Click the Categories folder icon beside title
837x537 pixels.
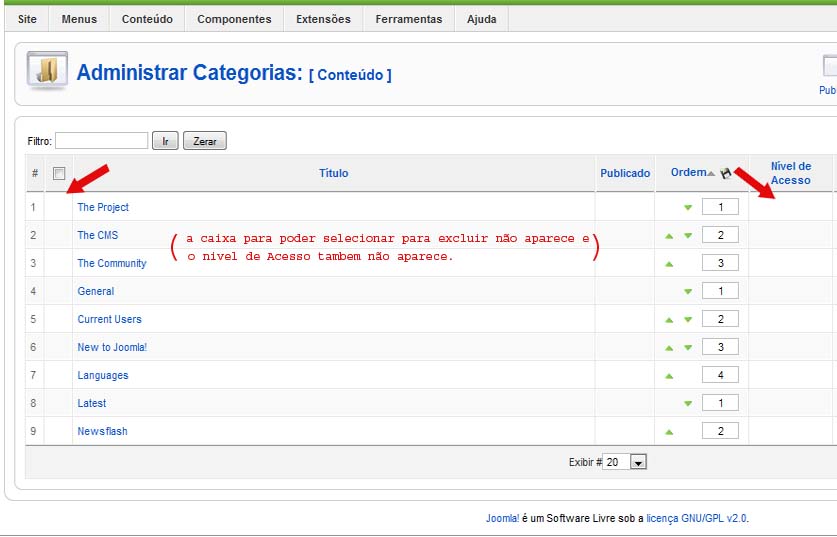(47, 70)
